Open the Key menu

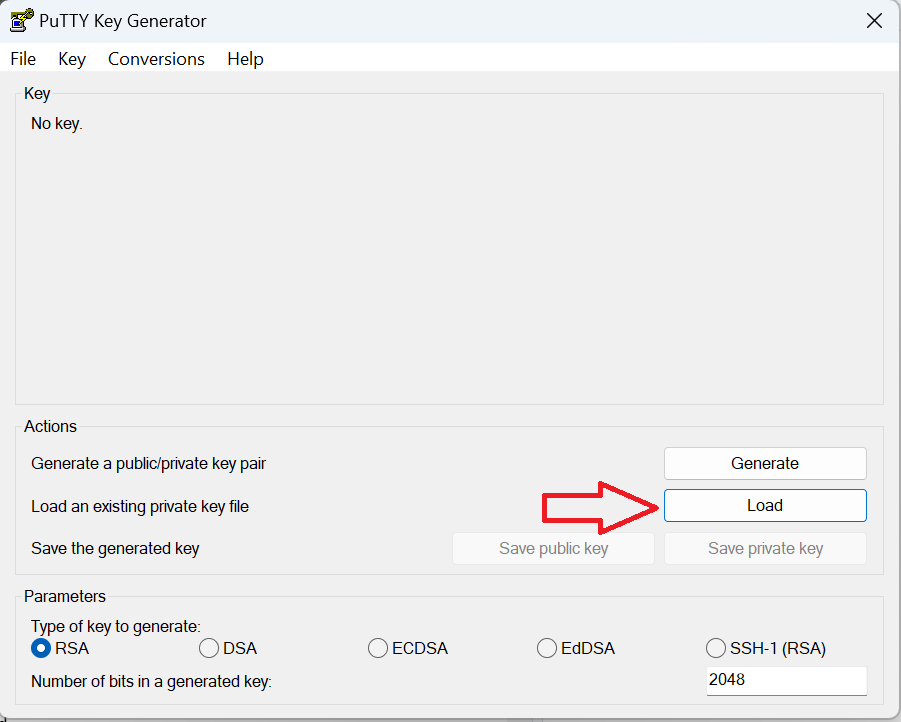coord(72,59)
